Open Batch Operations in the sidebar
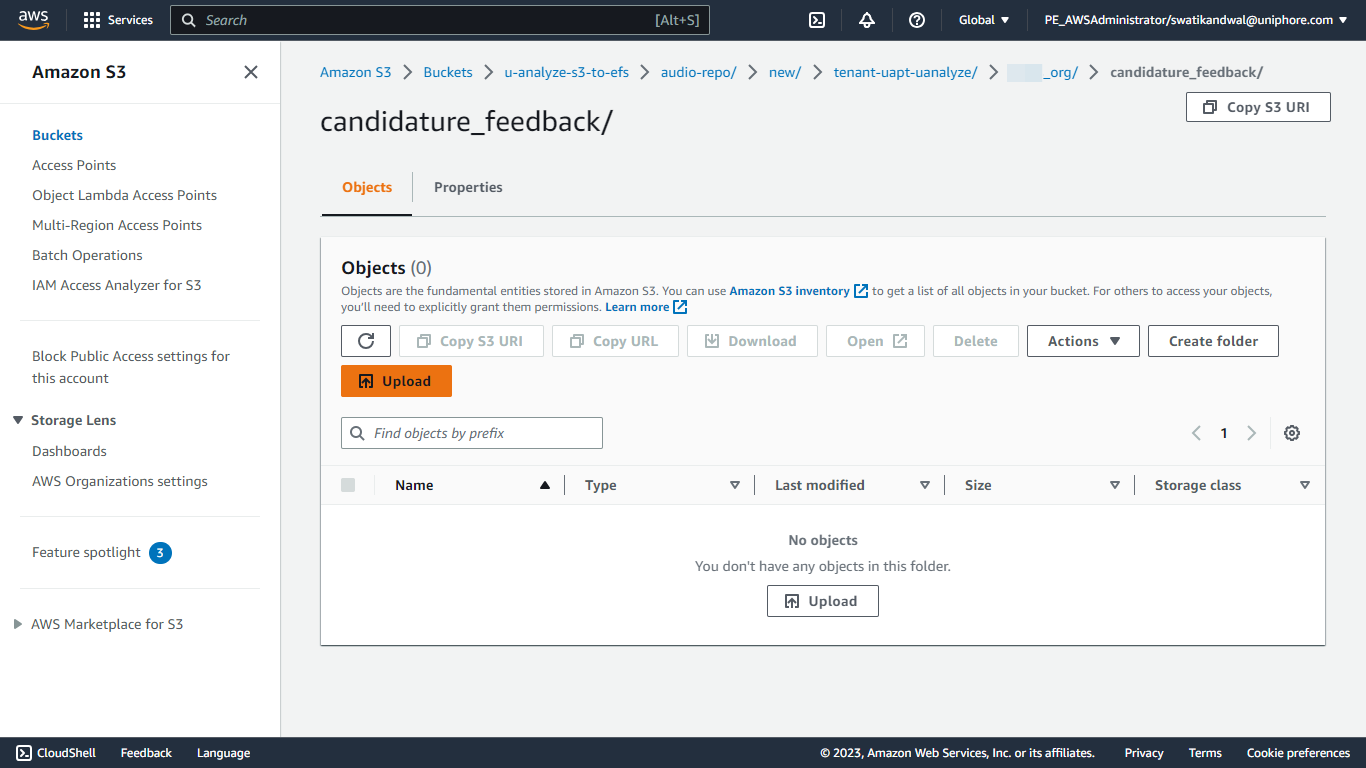1366x768 pixels. (x=87, y=255)
